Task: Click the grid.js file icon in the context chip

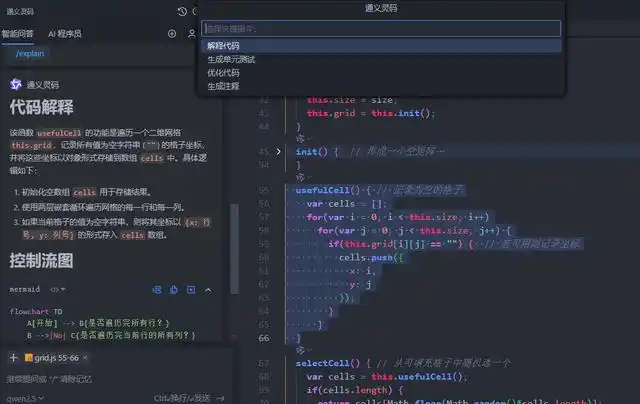Action: pos(29,358)
